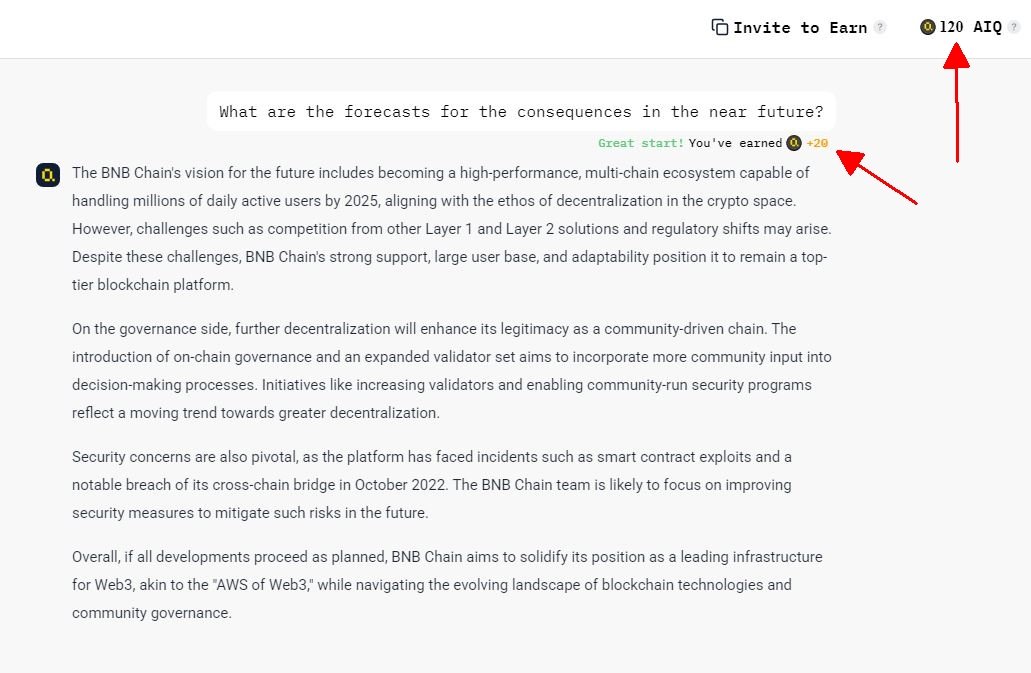This screenshot has height=673, width=1031.
Task: Click the AIQ coin icon in the header
Action: point(928,27)
